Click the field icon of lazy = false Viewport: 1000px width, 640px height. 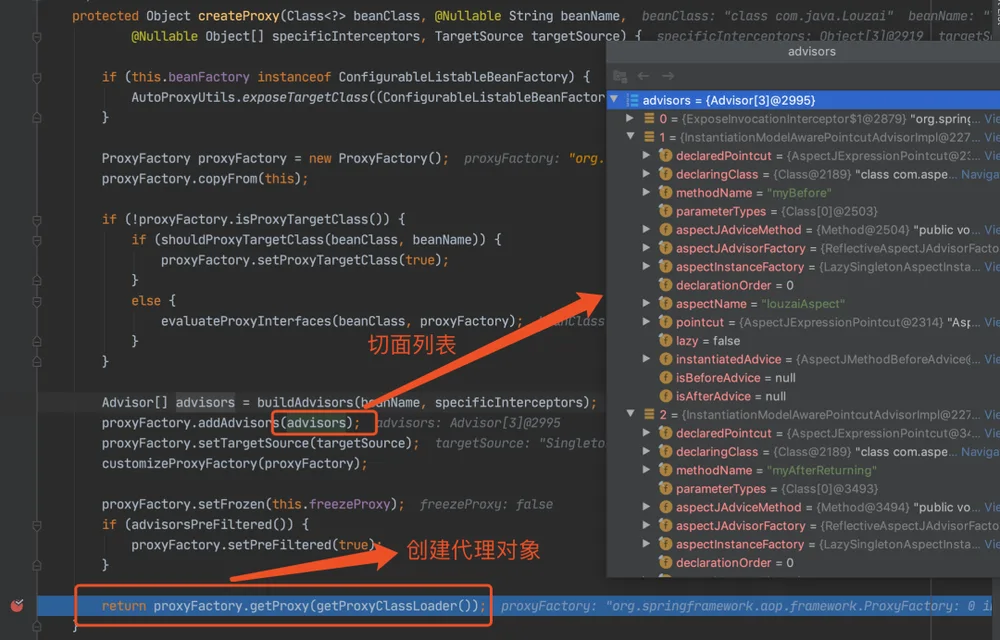pos(665,340)
